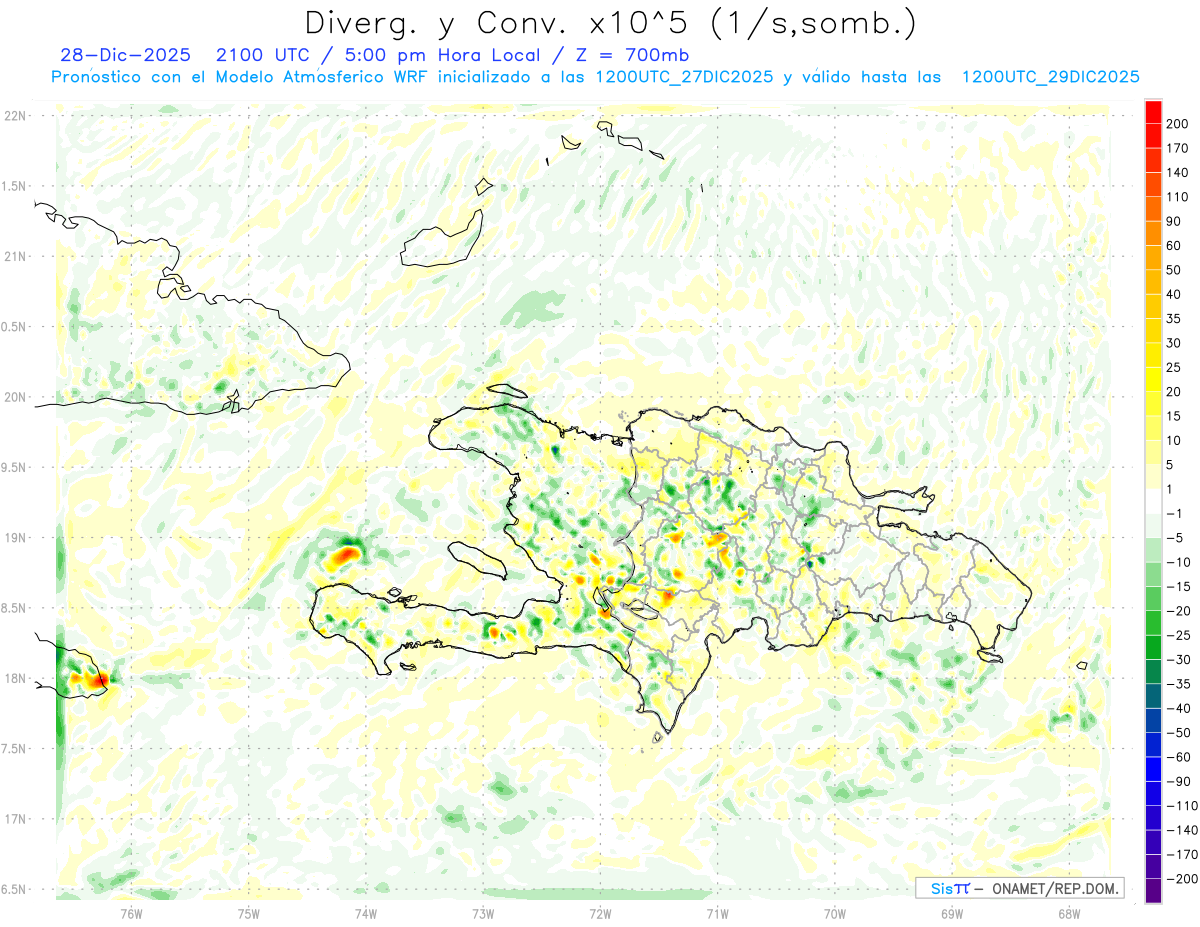
Task: Click the "-40" value on the color scale
Action: [1177, 708]
